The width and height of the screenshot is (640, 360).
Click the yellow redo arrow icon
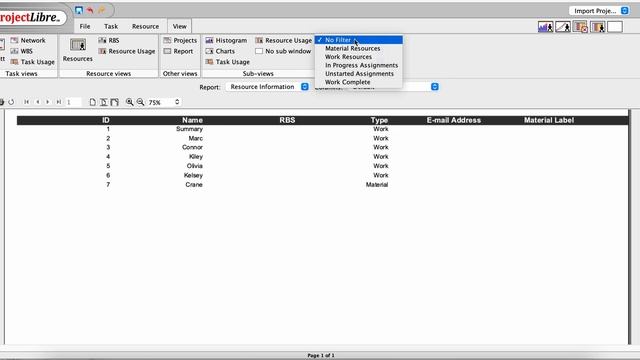click(102, 10)
